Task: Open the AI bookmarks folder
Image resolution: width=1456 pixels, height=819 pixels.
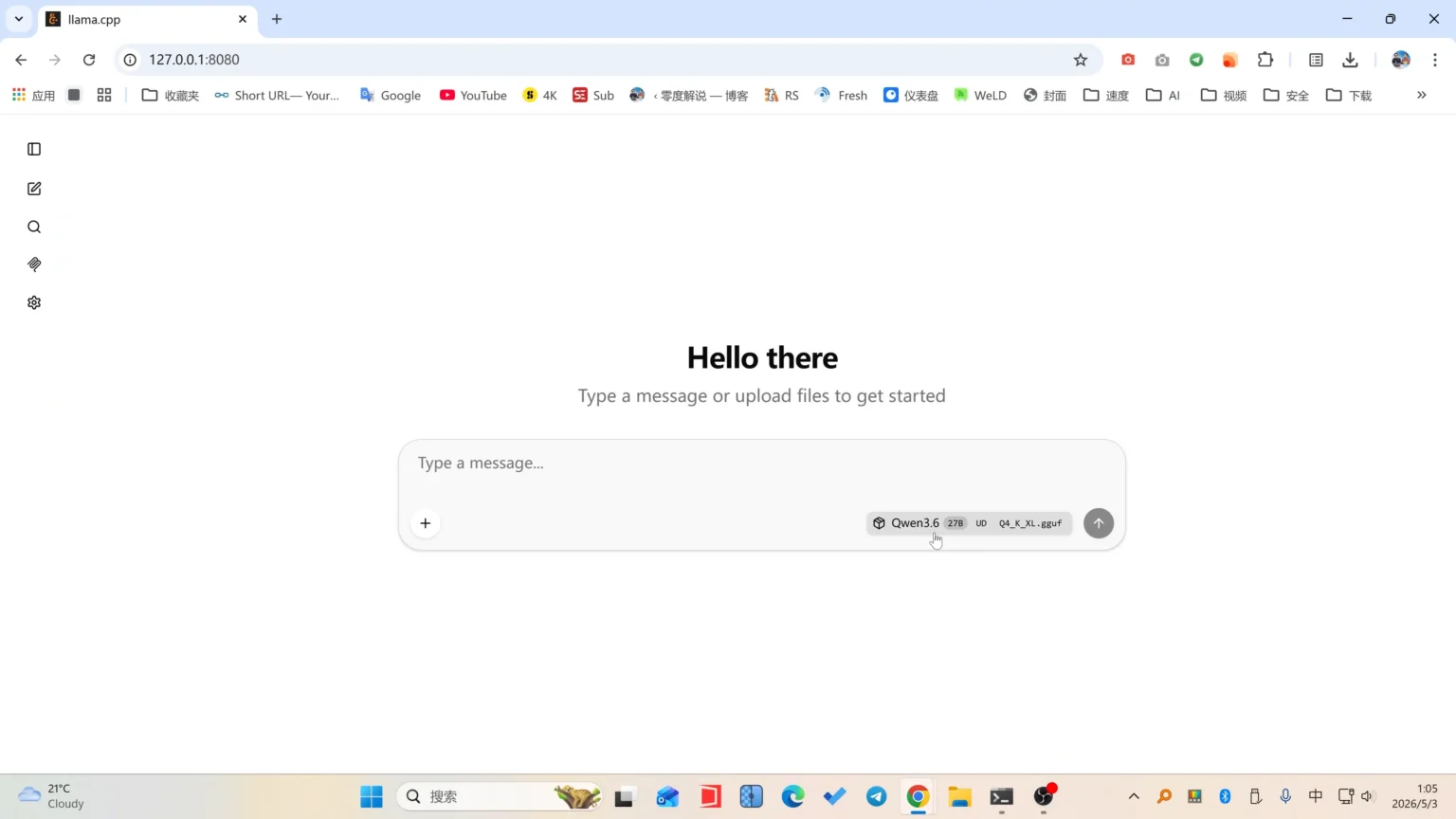Action: [x=1163, y=95]
